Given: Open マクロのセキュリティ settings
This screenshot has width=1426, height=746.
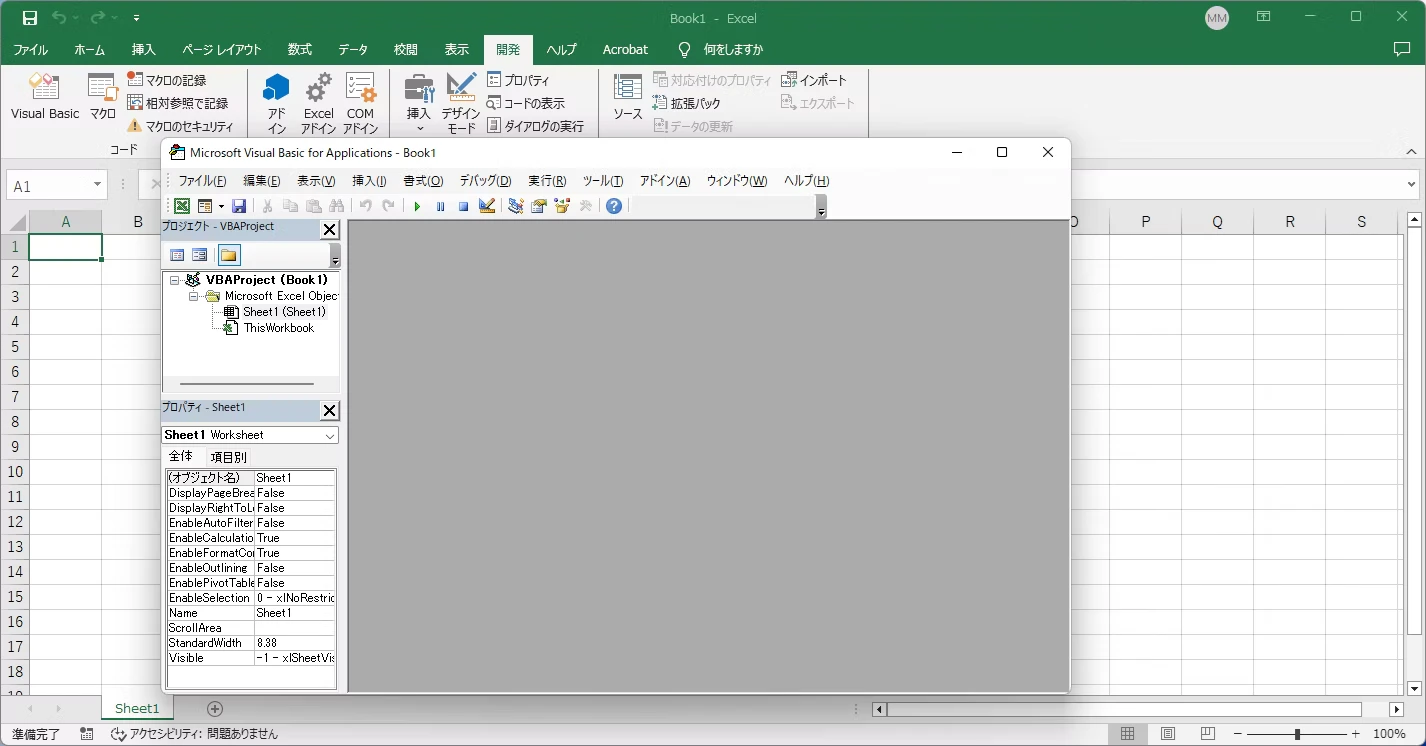Looking at the screenshot, I should [180, 126].
